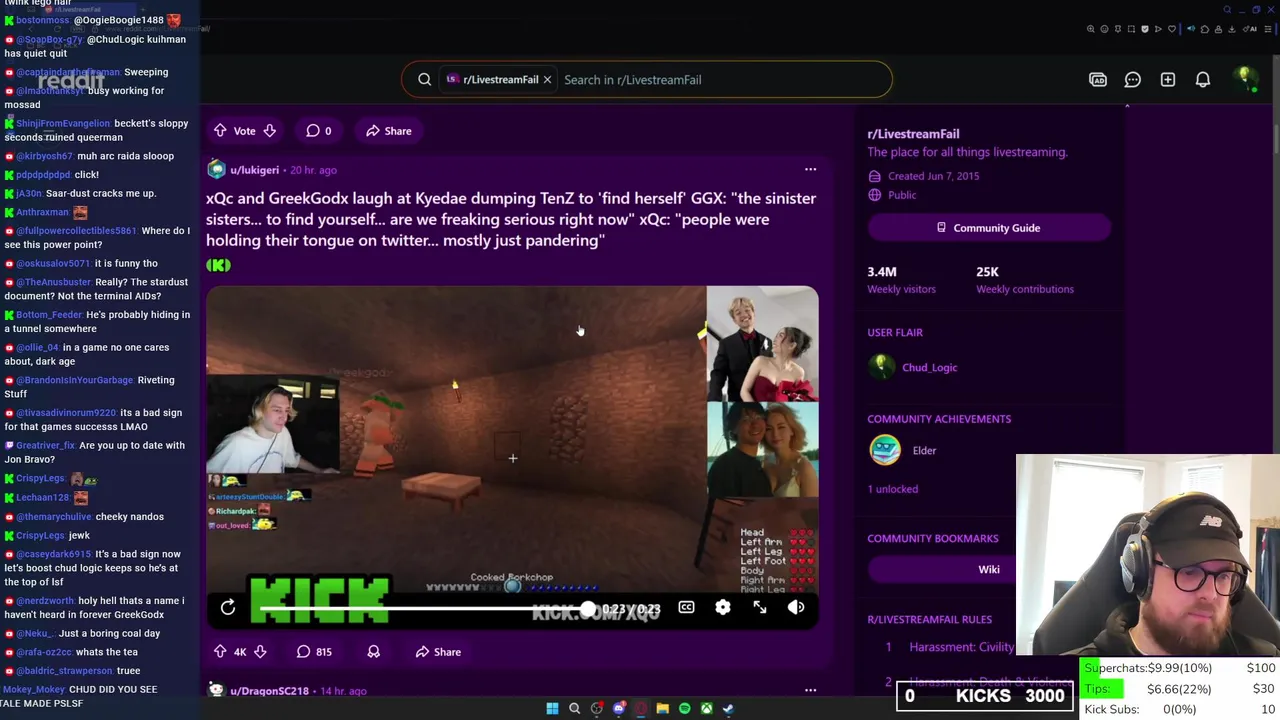This screenshot has height=720, width=1280.
Task: Open overflow menu for u/DragonSC218 post
Action: [810, 690]
